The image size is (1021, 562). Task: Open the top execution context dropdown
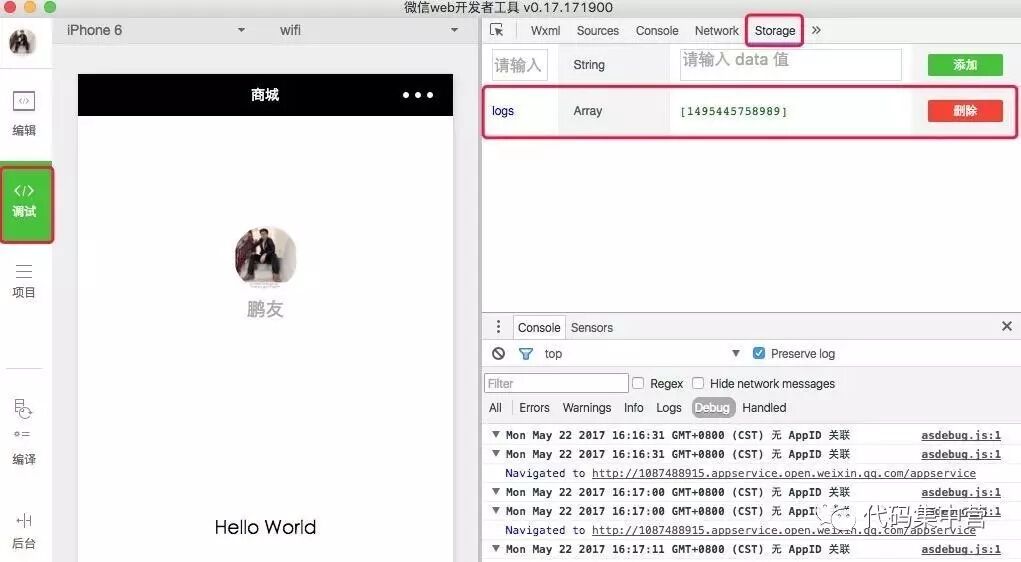pyautogui.click(x=642, y=354)
